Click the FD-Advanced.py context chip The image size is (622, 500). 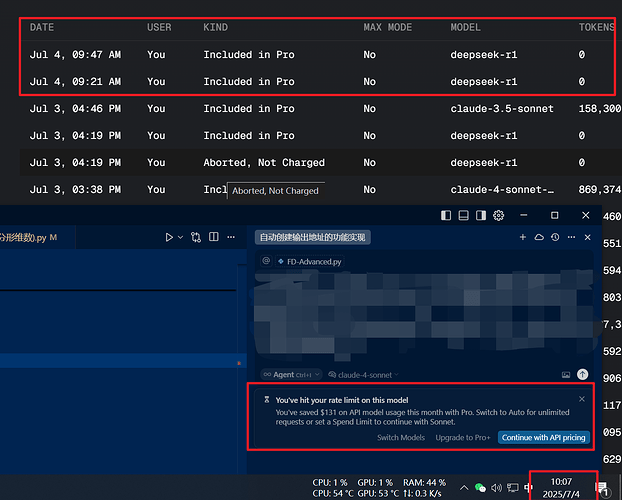pyautogui.click(x=310, y=262)
